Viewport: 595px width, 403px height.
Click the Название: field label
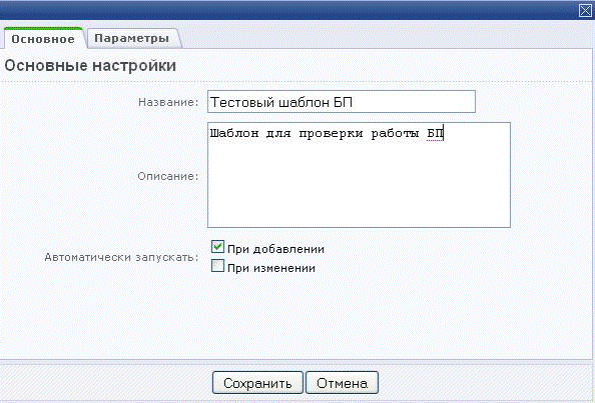[x=168, y=102]
